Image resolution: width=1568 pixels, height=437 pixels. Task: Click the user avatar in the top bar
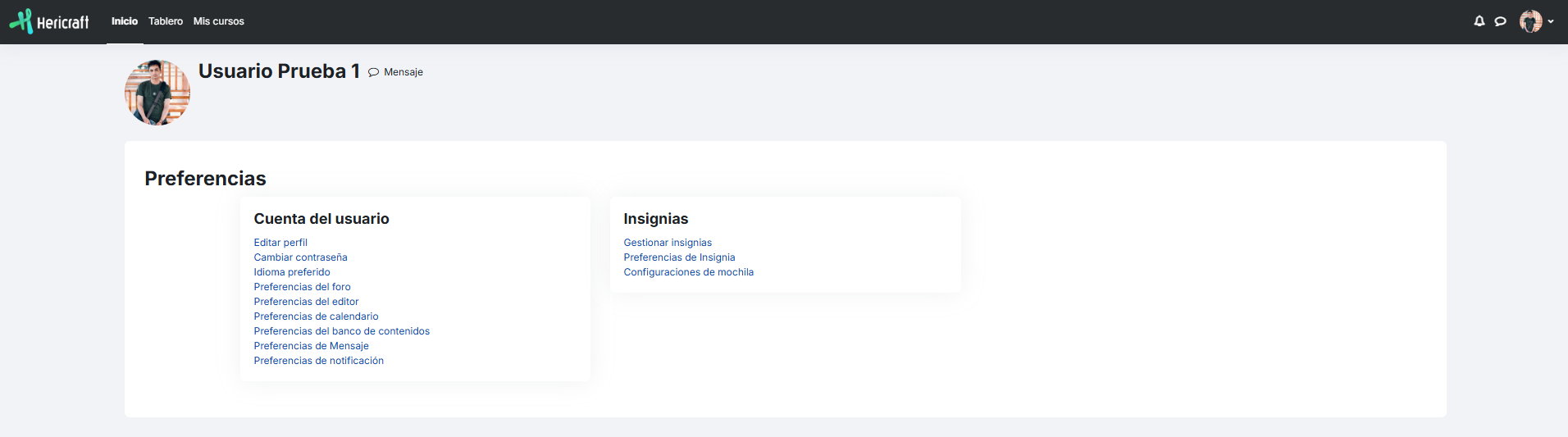(1530, 21)
